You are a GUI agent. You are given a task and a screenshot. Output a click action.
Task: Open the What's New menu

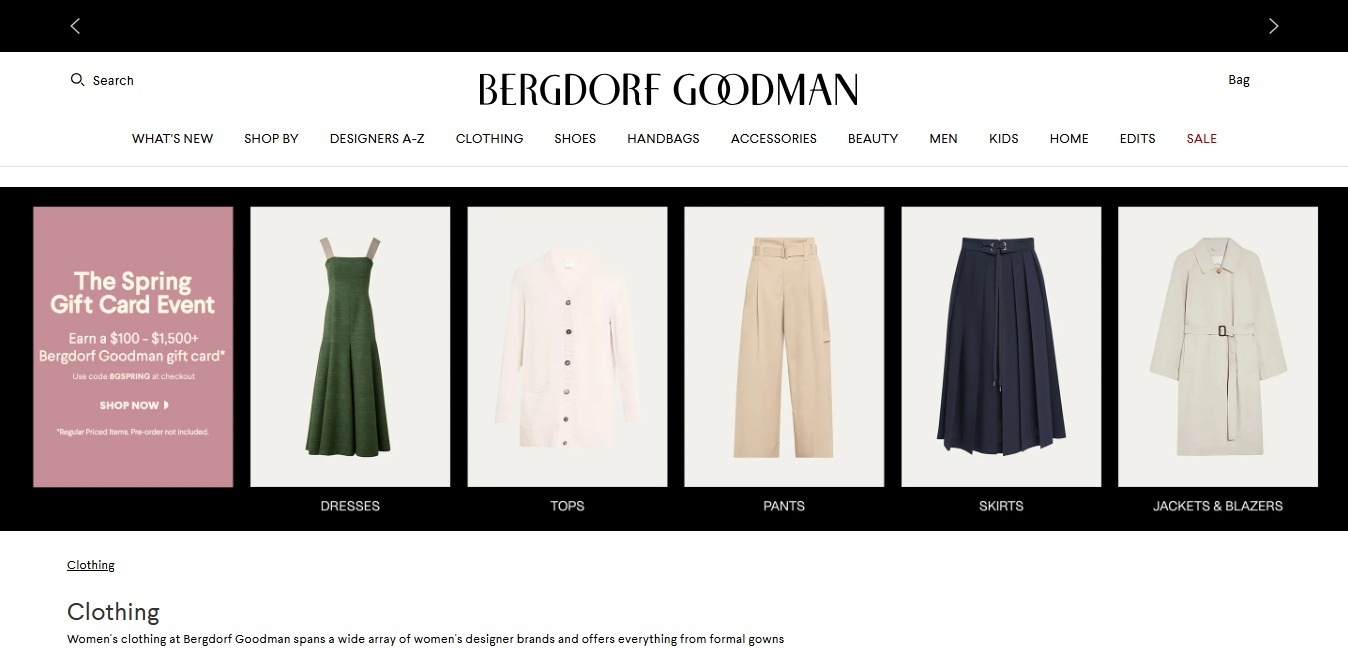coord(172,139)
